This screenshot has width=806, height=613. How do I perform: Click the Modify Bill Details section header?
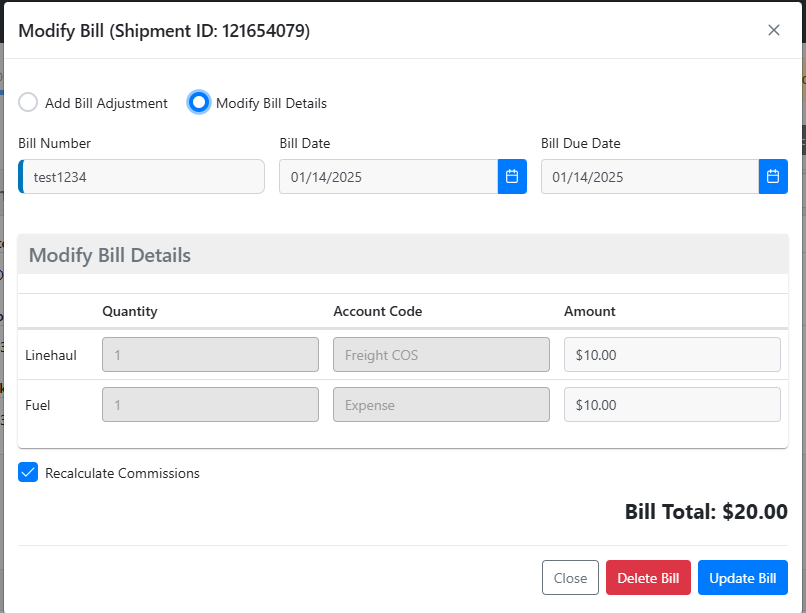tap(110, 255)
